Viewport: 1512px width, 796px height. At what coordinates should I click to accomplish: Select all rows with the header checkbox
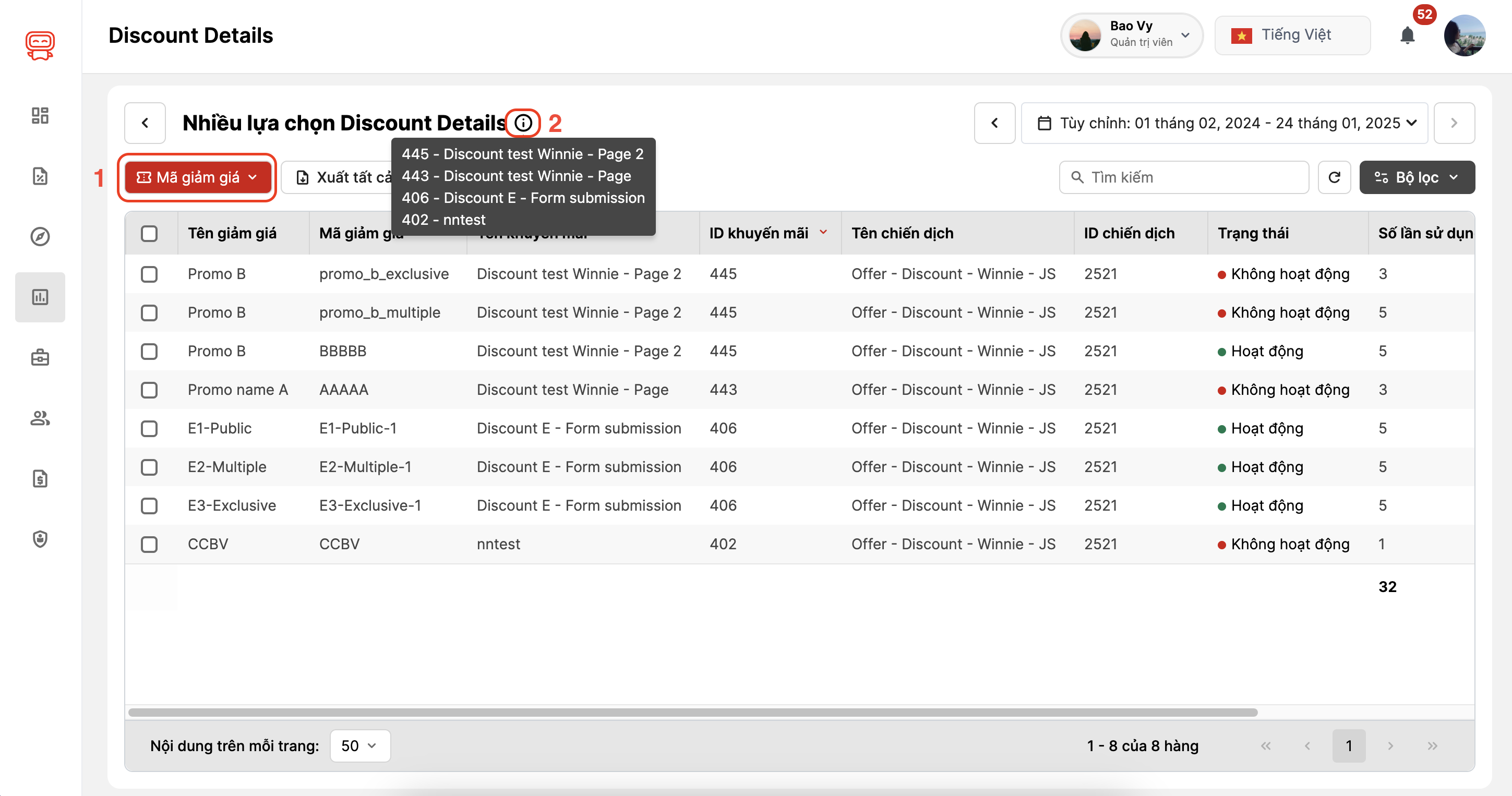point(149,234)
